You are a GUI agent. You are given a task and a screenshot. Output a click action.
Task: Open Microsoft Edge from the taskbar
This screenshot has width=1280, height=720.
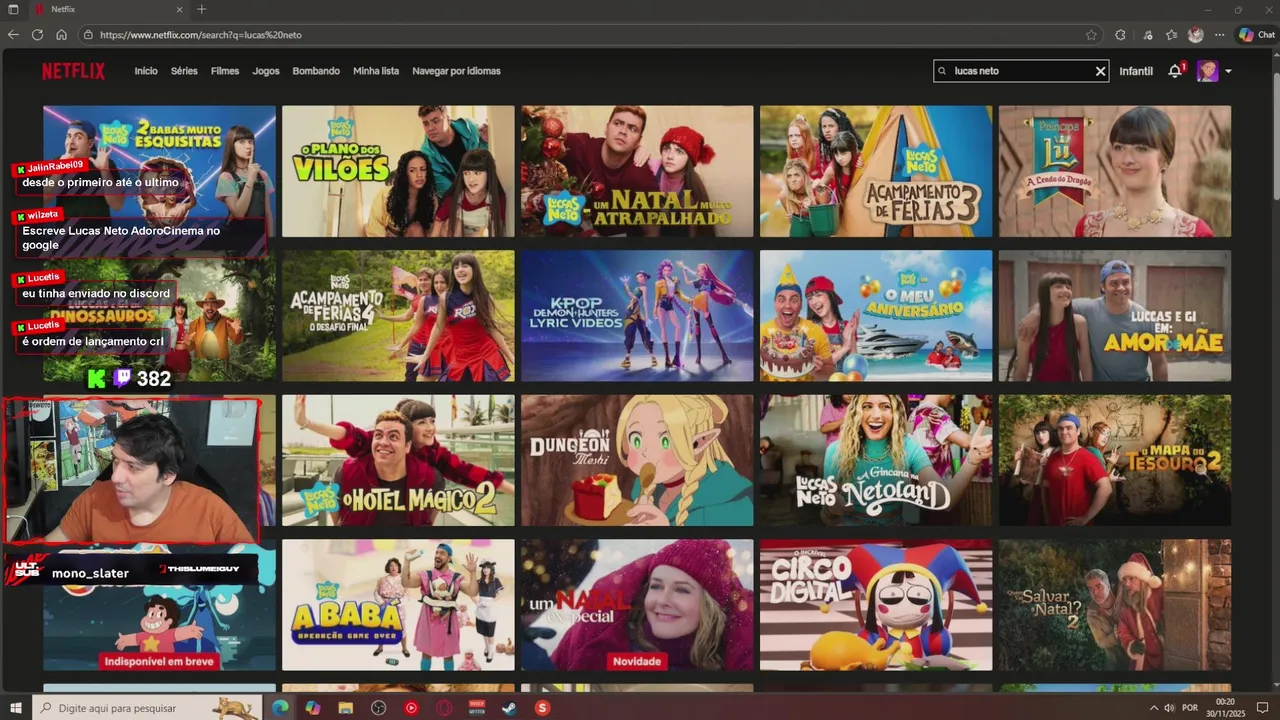(280, 708)
